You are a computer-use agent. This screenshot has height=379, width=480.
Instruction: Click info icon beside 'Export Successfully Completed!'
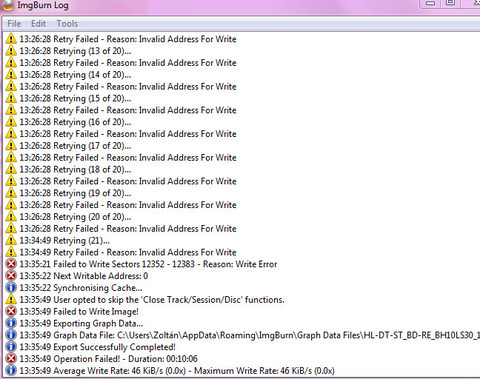coord(11,347)
